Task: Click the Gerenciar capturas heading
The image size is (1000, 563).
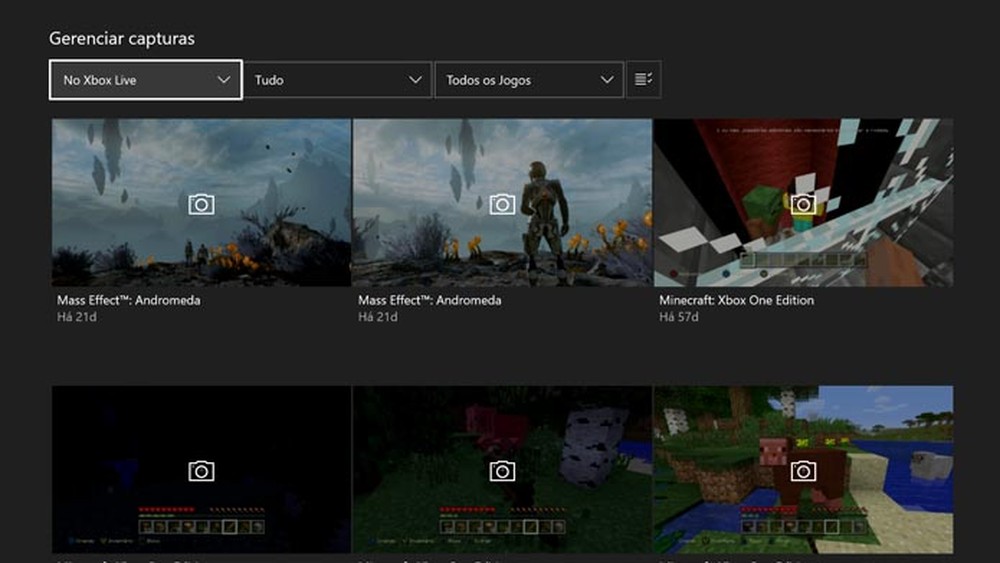Action: tap(122, 39)
